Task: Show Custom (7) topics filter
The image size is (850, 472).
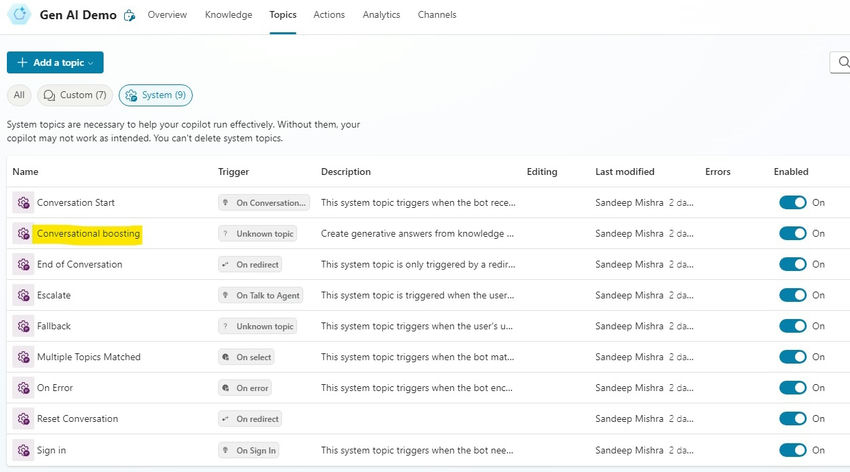Action: coord(75,95)
